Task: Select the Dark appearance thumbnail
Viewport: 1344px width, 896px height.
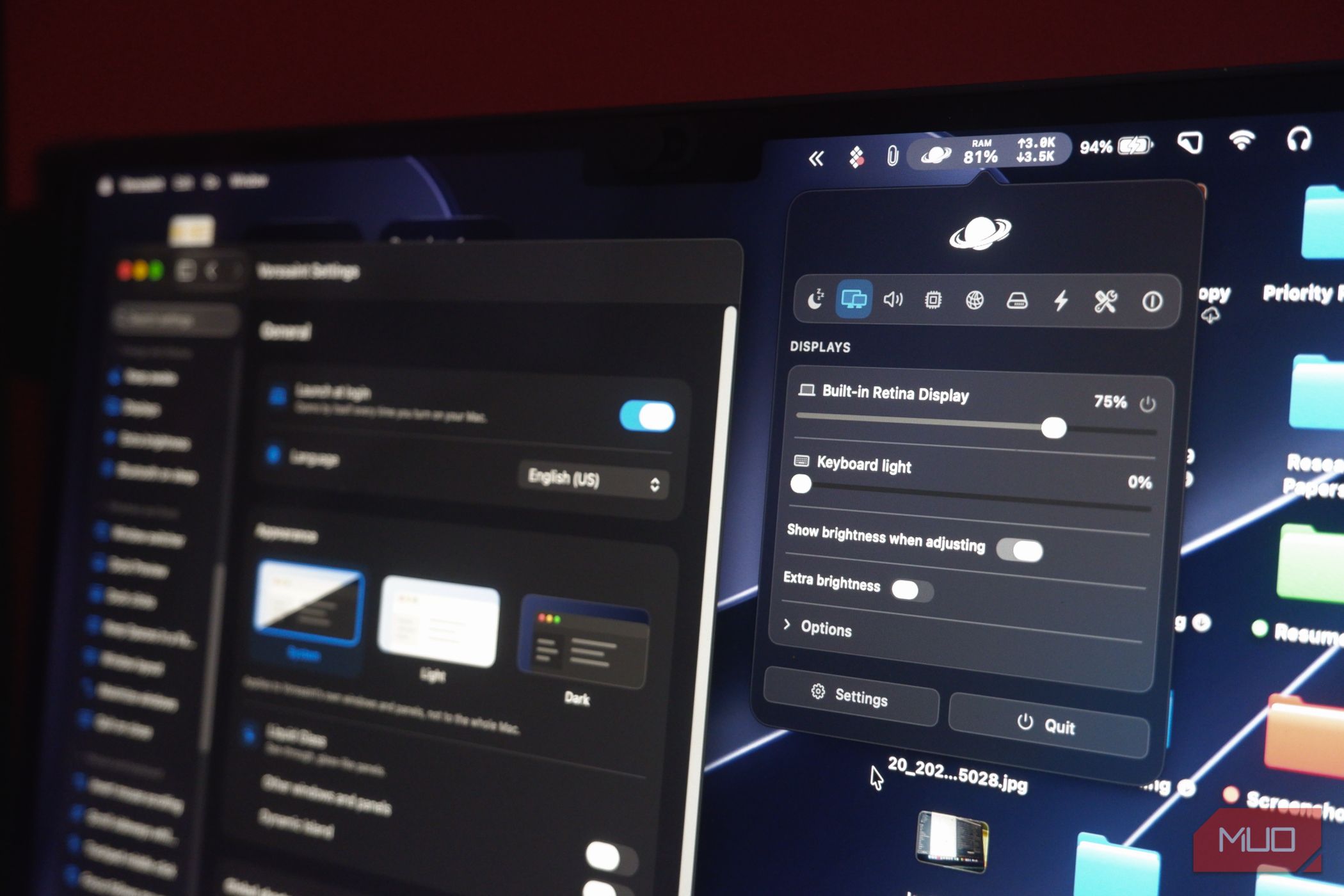Action: click(583, 642)
